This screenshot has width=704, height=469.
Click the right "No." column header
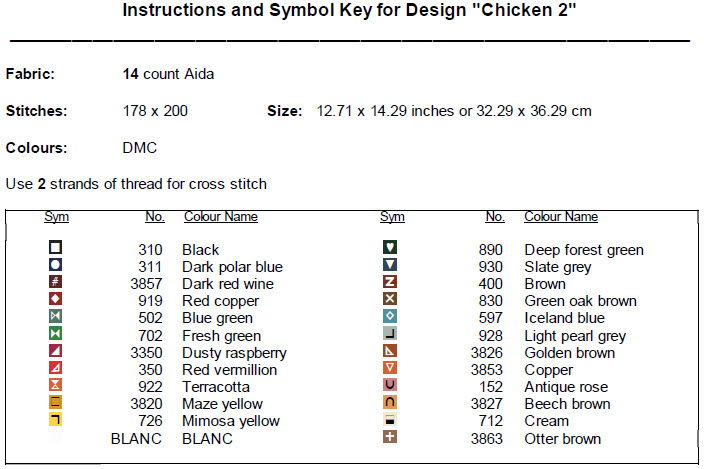point(494,217)
